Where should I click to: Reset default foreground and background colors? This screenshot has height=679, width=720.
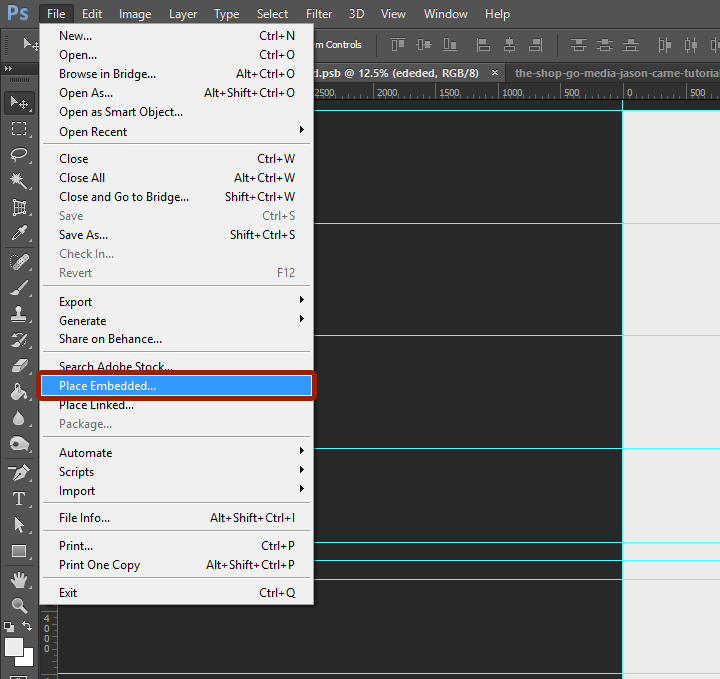coord(9,627)
